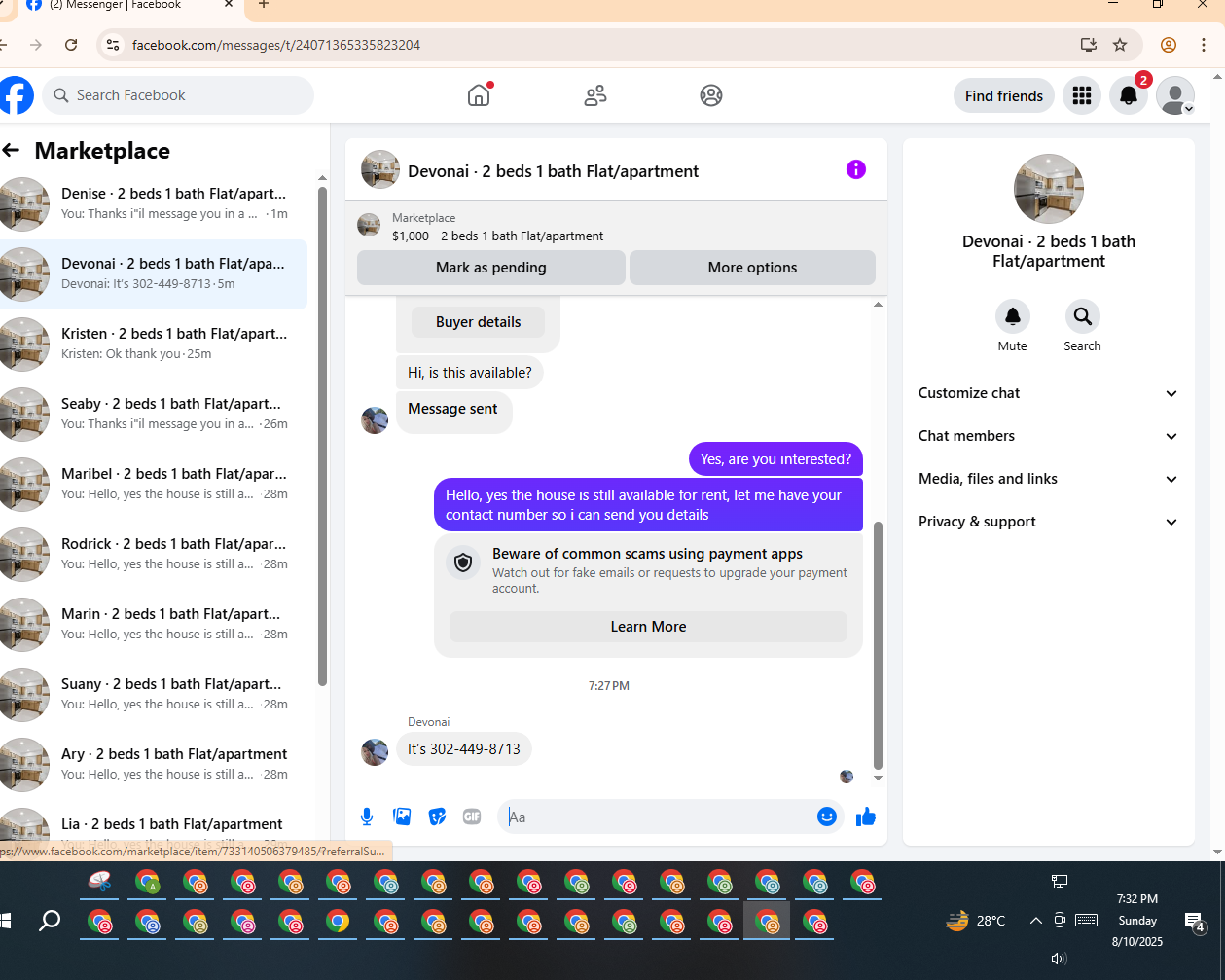1225x980 pixels.
Task: Open Marketplace $1,000 listing link
Action: point(497,236)
